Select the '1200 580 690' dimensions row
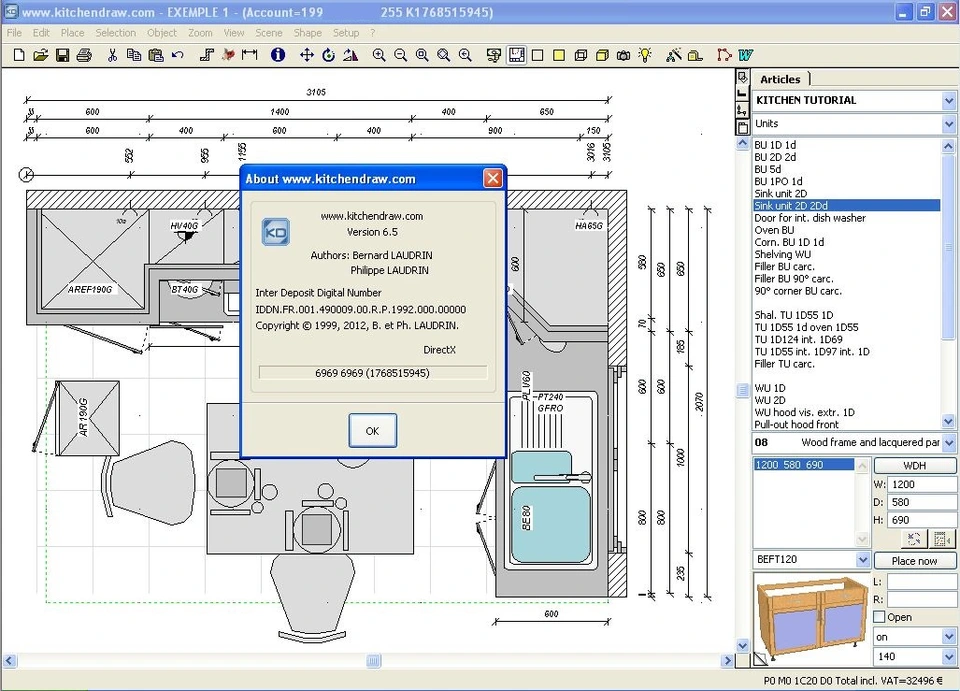Screen dimensions: 960x691 tap(803, 465)
